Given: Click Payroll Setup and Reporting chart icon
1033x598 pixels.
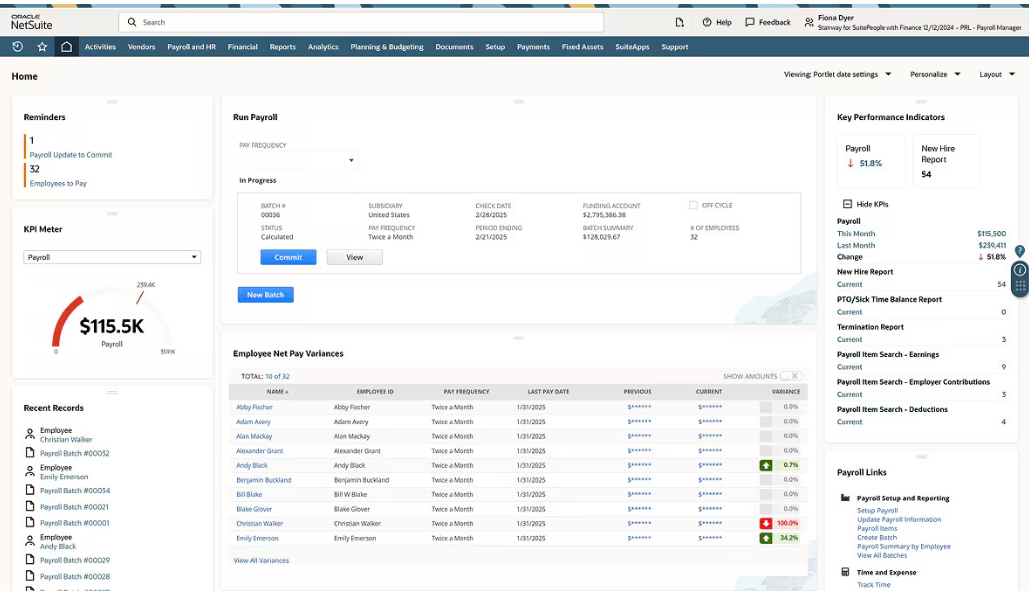Looking at the screenshot, I should [845, 498].
